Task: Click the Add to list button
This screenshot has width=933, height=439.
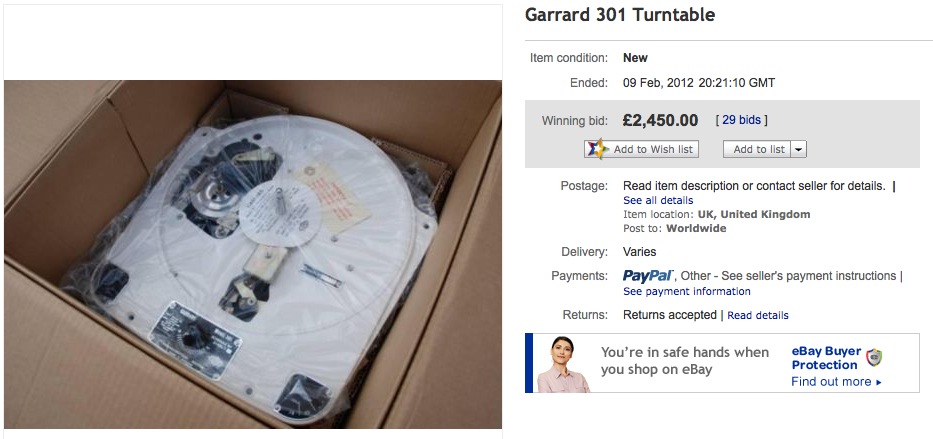Action: point(759,149)
